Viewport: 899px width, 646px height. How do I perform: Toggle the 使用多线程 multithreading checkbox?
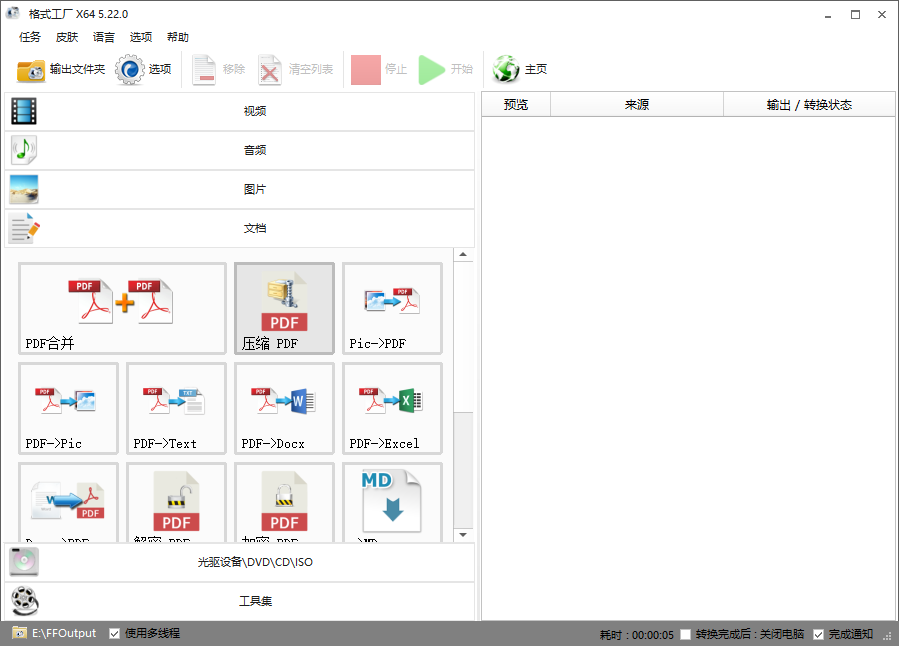(115, 633)
